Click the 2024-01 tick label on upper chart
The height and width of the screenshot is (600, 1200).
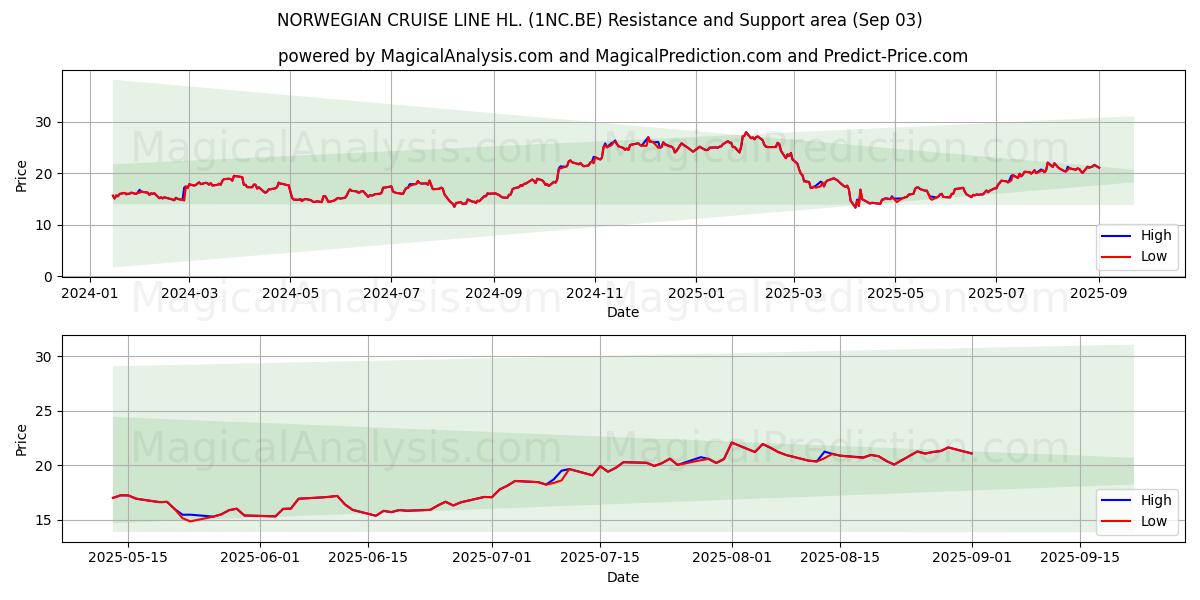[91, 294]
